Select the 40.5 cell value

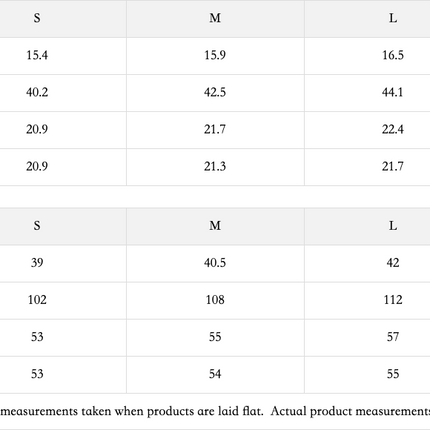pos(215,263)
